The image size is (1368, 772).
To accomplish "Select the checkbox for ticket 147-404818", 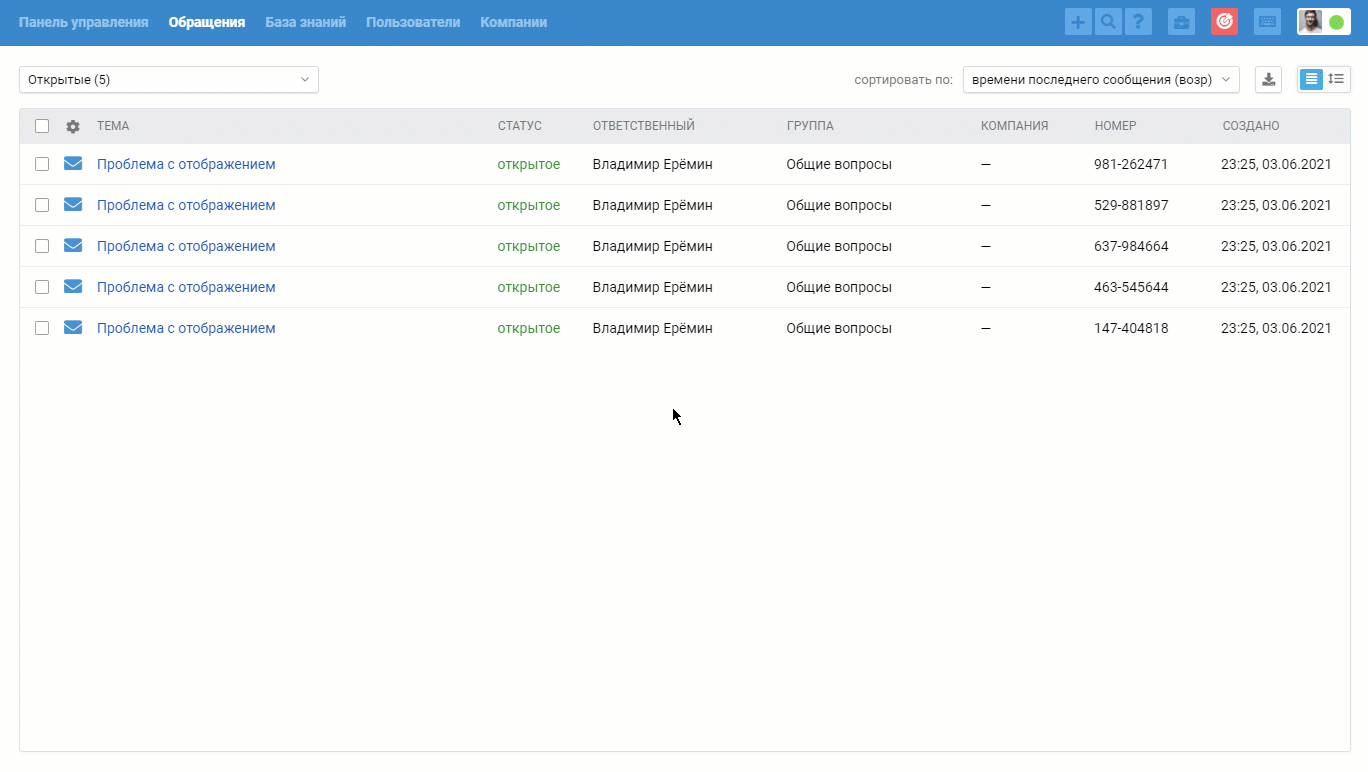I will [x=42, y=328].
